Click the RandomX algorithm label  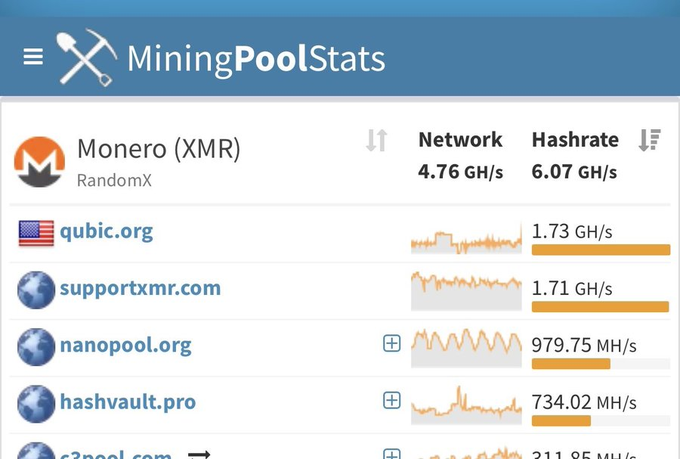[114, 180]
